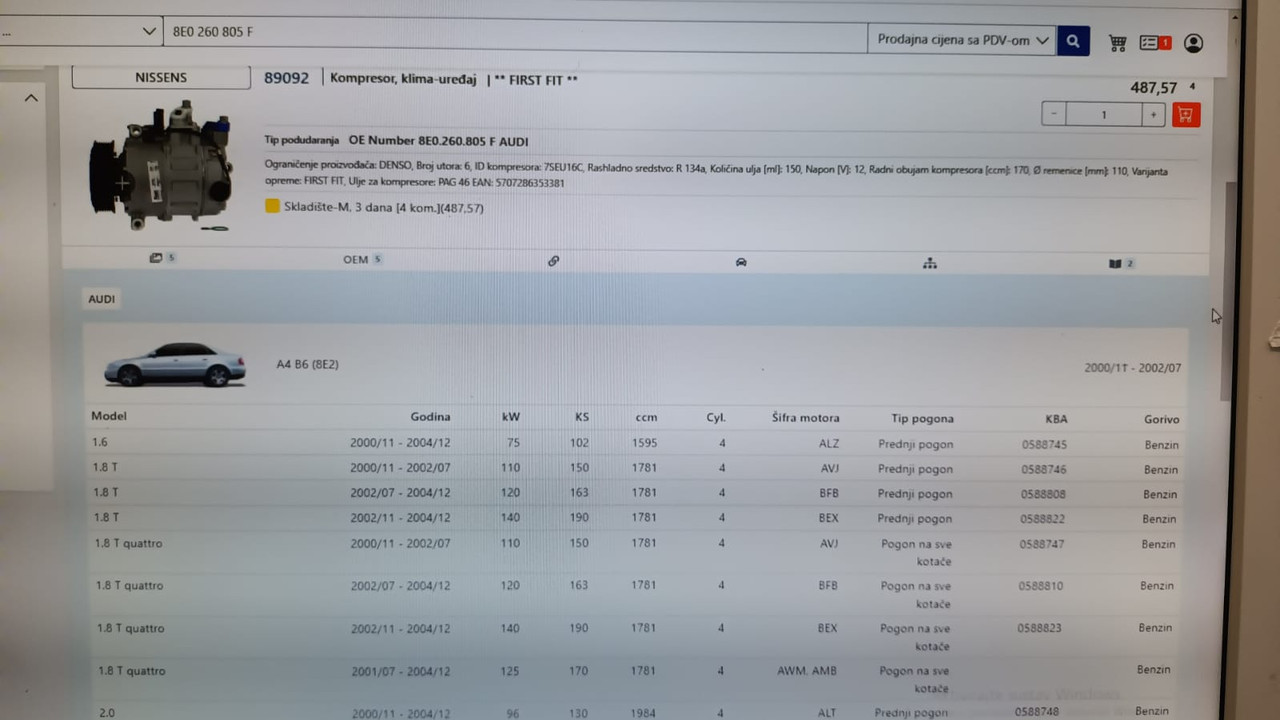Click the kW column header

tap(510, 417)
